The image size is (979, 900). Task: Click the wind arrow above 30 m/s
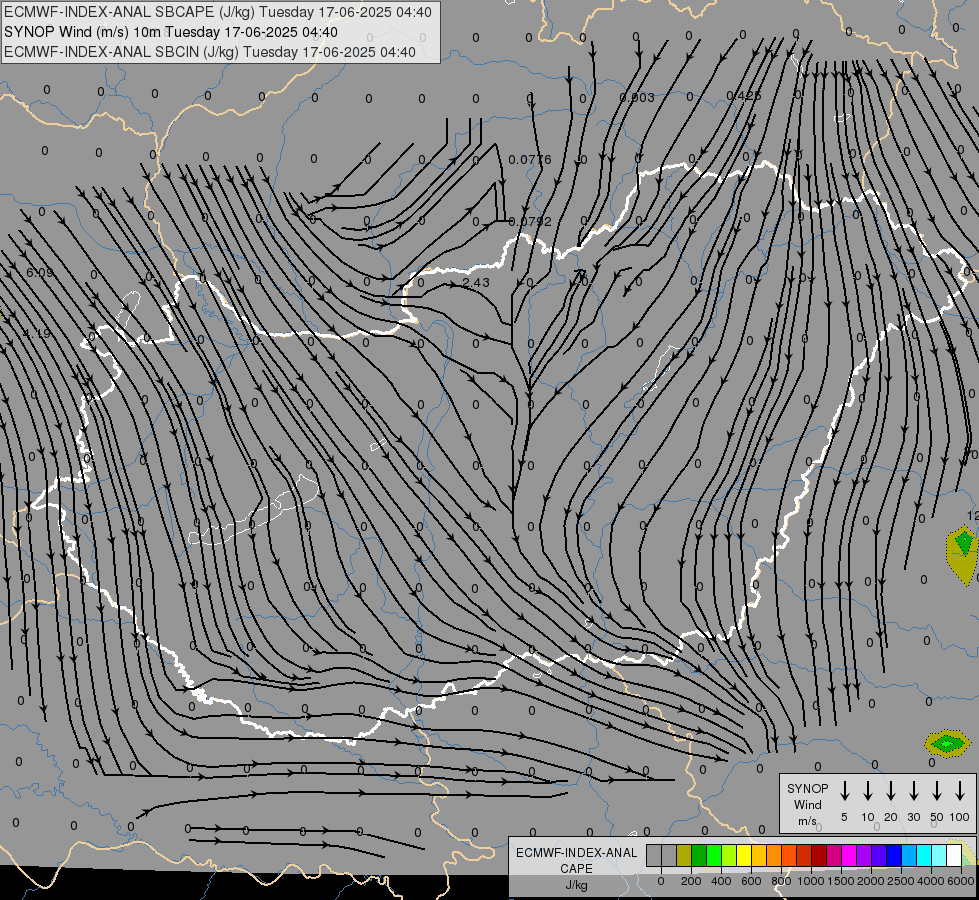[914, 791]
